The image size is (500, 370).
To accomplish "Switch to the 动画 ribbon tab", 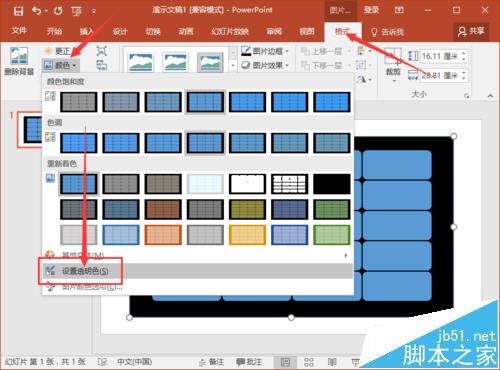I will 186,31.
